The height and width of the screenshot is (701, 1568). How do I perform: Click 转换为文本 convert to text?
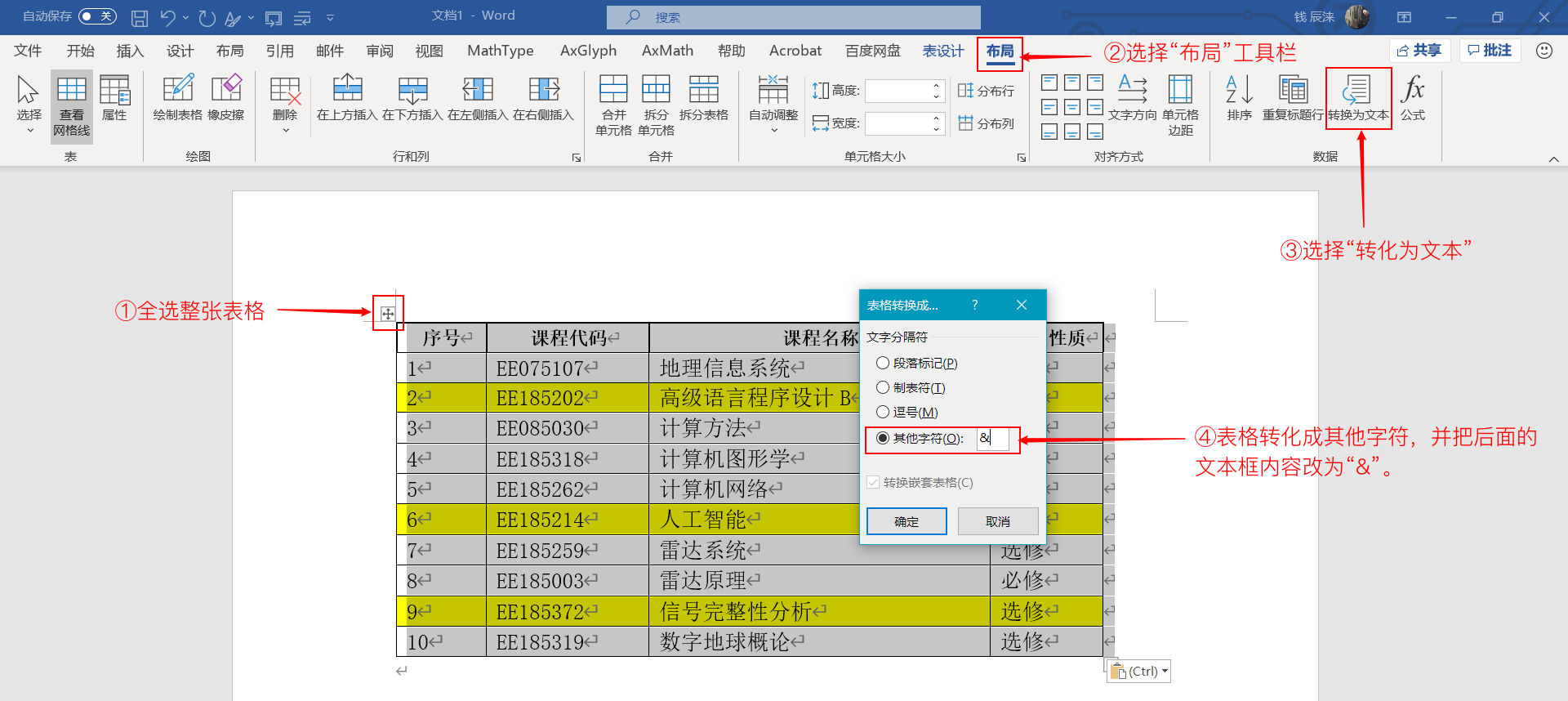(1358, 98)
